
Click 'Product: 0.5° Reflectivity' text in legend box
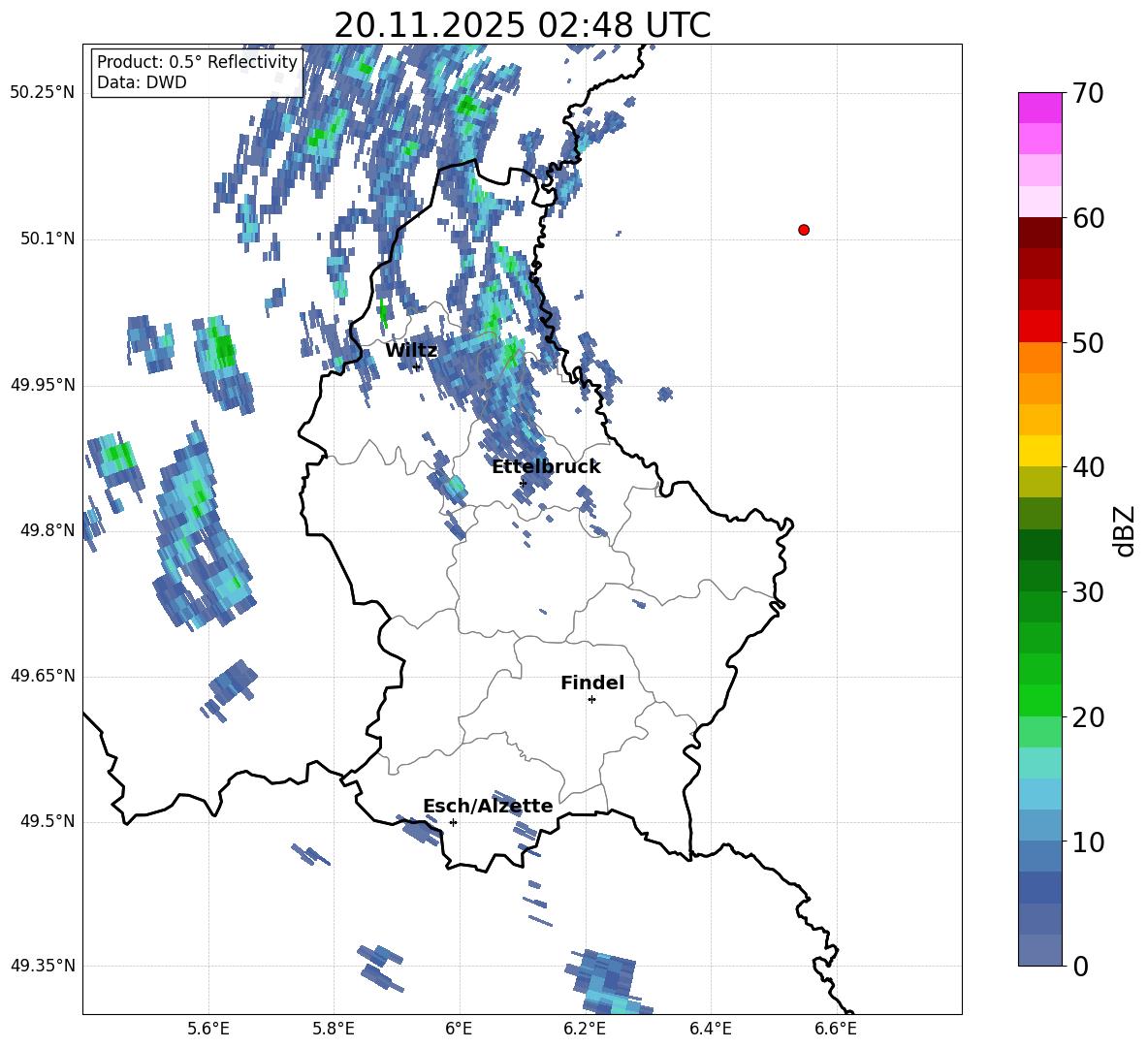[197, 62]
